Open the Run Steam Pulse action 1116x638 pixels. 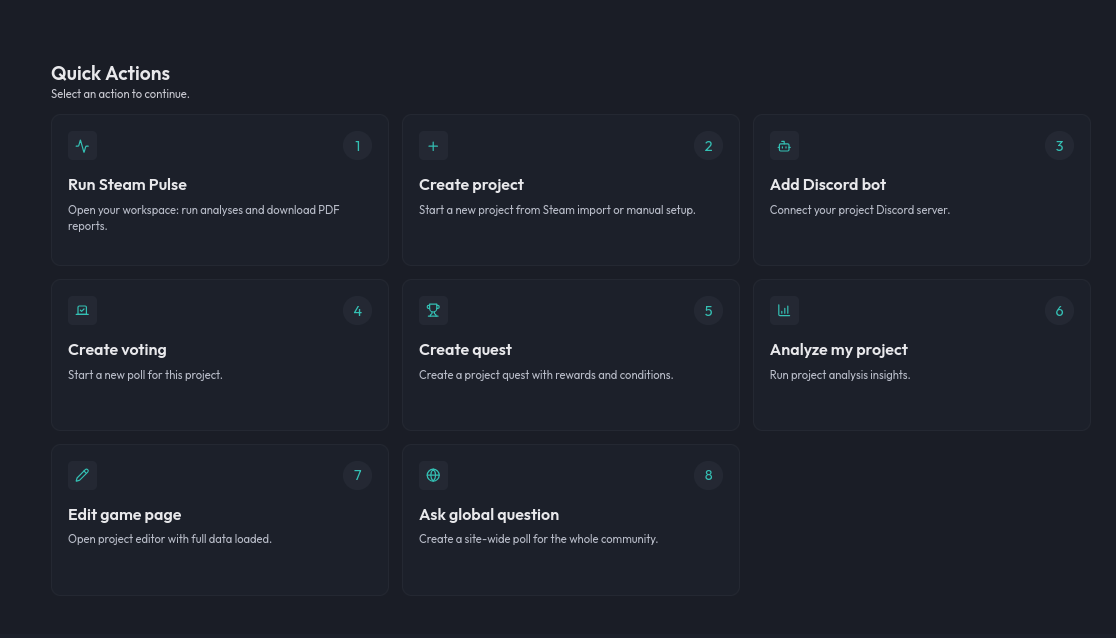click(x=220, y=190)
